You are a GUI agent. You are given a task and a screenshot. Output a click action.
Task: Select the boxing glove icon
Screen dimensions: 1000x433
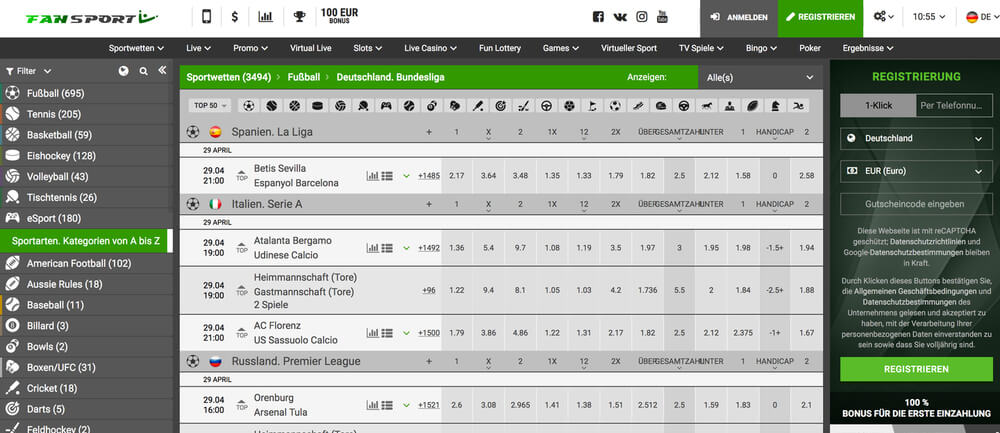pyautogui.click(x=455, y=106)
